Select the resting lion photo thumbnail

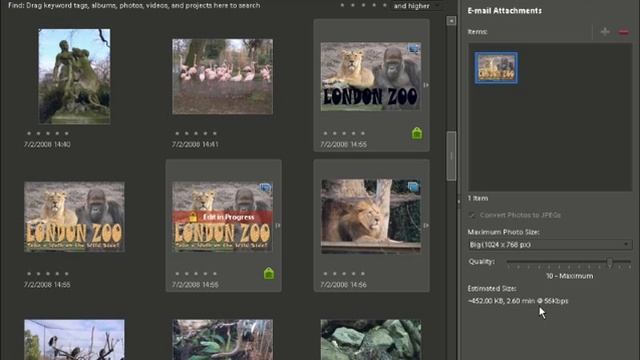[x=371, y=217]
